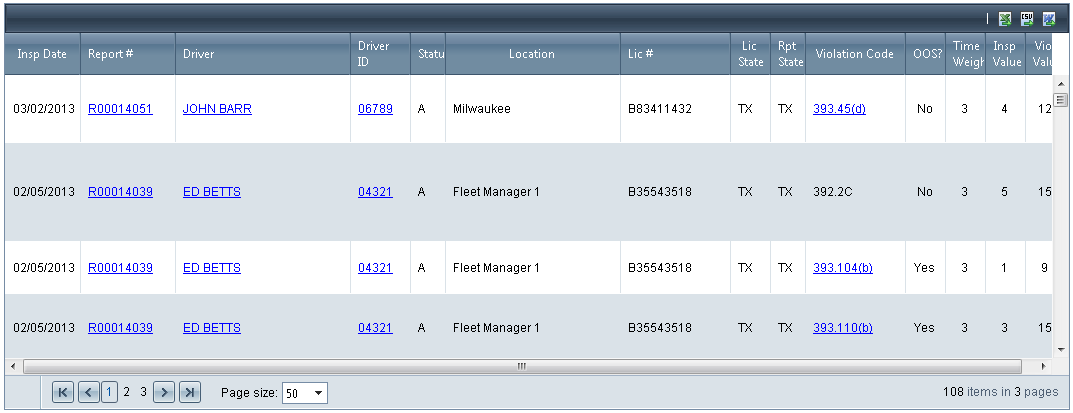The height and width of the screenshot is (413, 1073).
Task: Open report R00014039 in the 393.110(b) row
Action: click(x=120, y=328)
